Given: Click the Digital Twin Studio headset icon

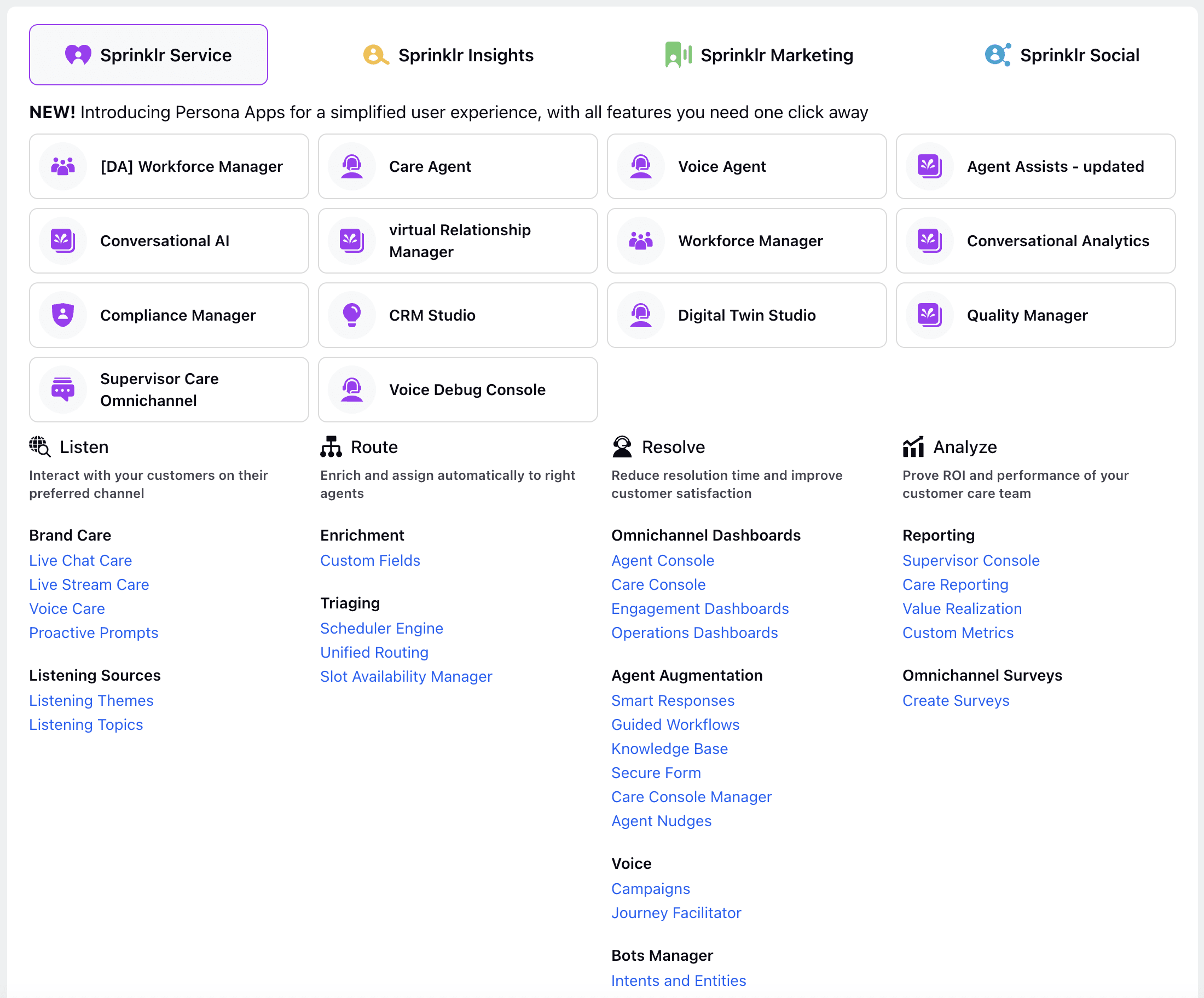Looking at the screenshot, I should click(641, 315).
